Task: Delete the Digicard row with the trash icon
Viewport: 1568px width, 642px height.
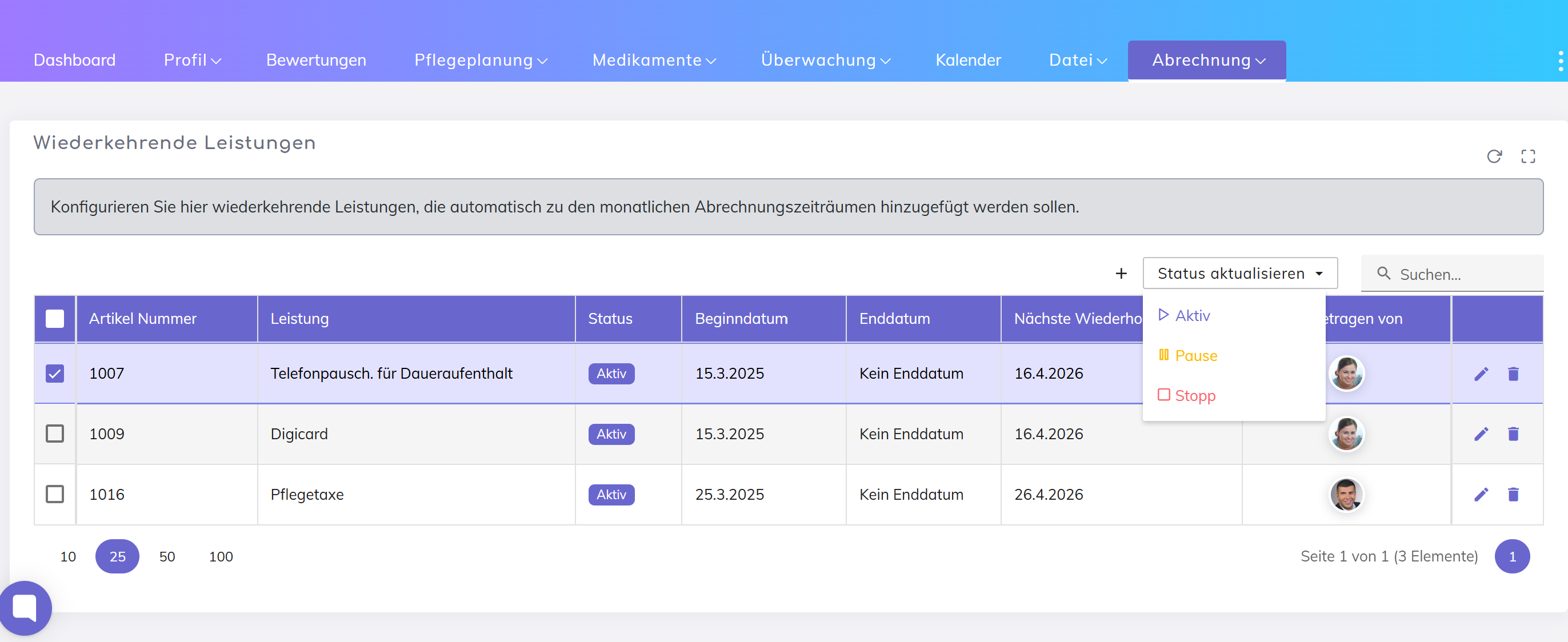Action: point(1513,434)
